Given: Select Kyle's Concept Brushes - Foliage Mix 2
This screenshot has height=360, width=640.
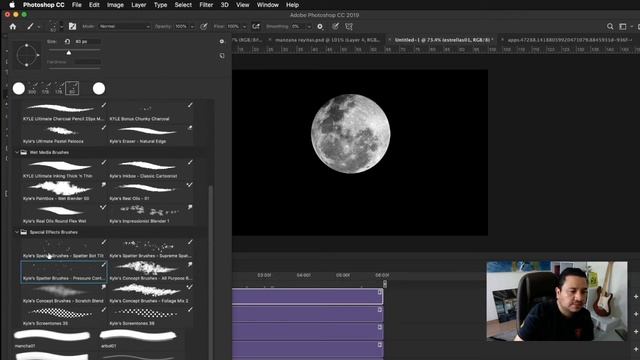Looking at the screenshot, I should click(151, 294).
